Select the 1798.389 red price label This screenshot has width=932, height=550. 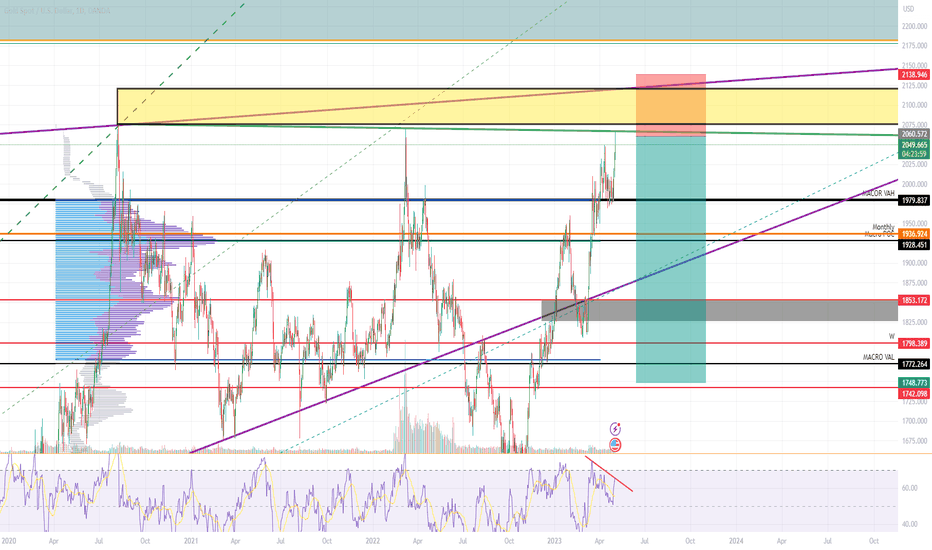click(x=914, y=343)
